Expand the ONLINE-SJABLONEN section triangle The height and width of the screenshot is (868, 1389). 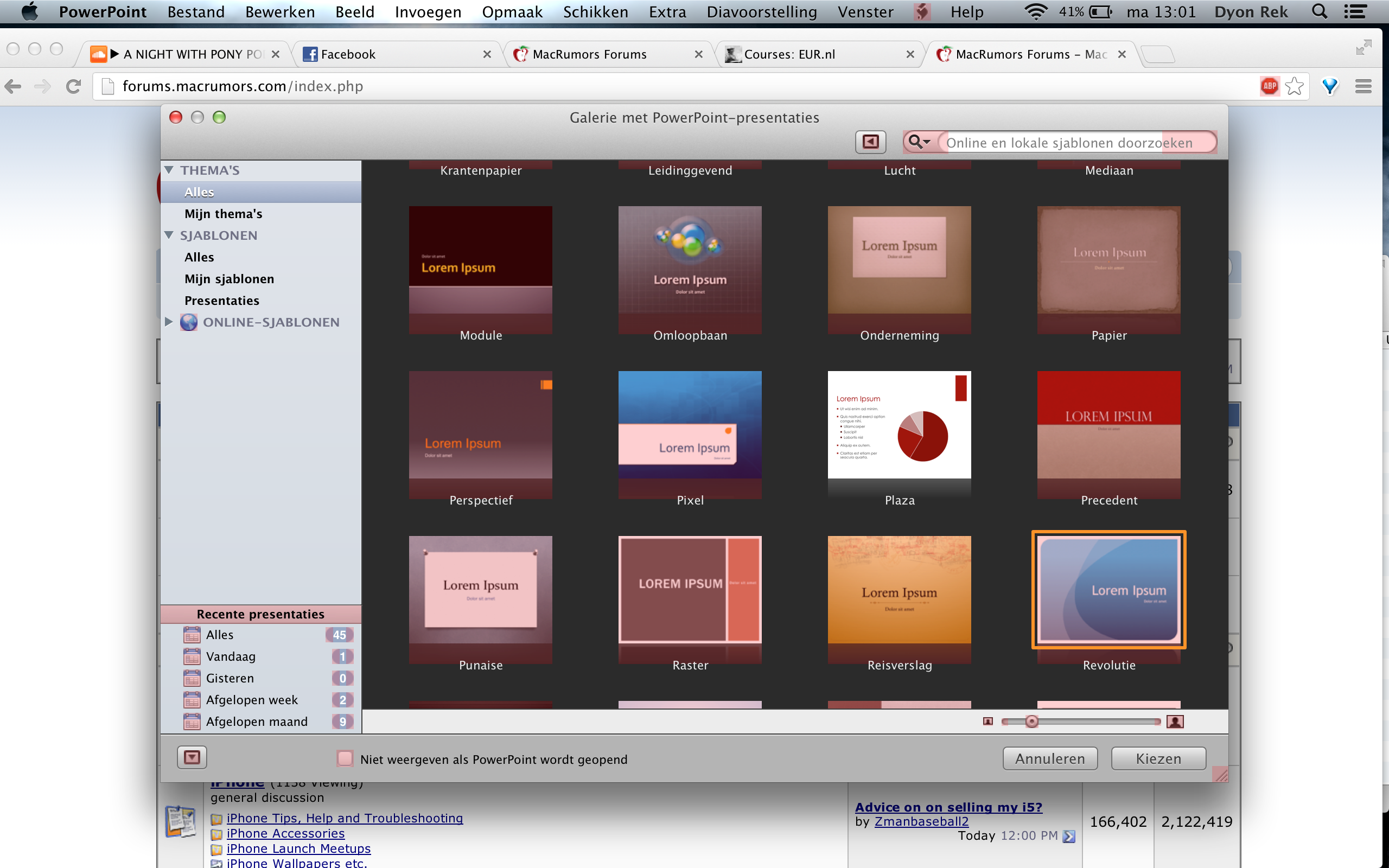coord(169,322)
